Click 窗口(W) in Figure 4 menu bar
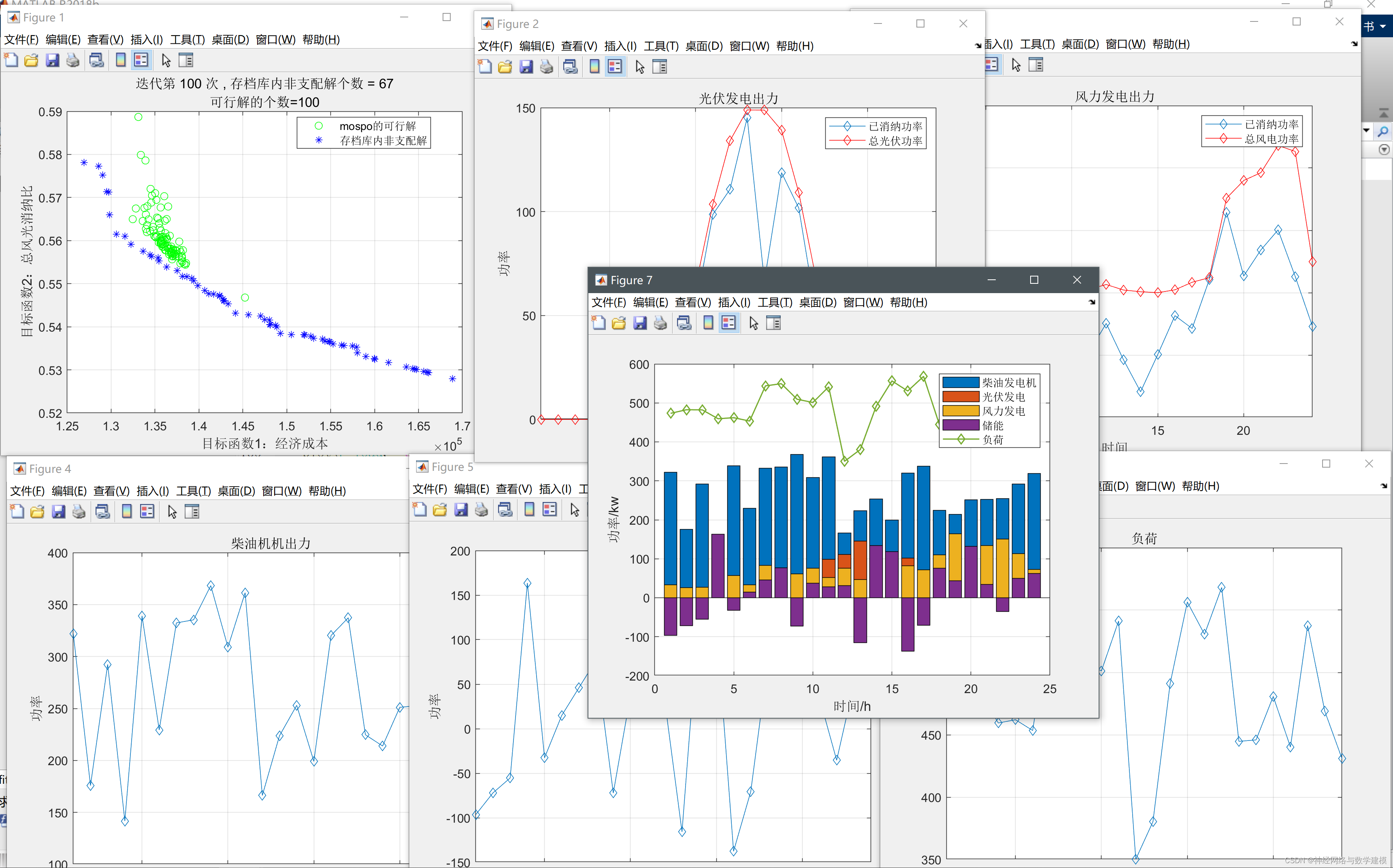This screenshot has height=868, width=1393. point(281,491)
